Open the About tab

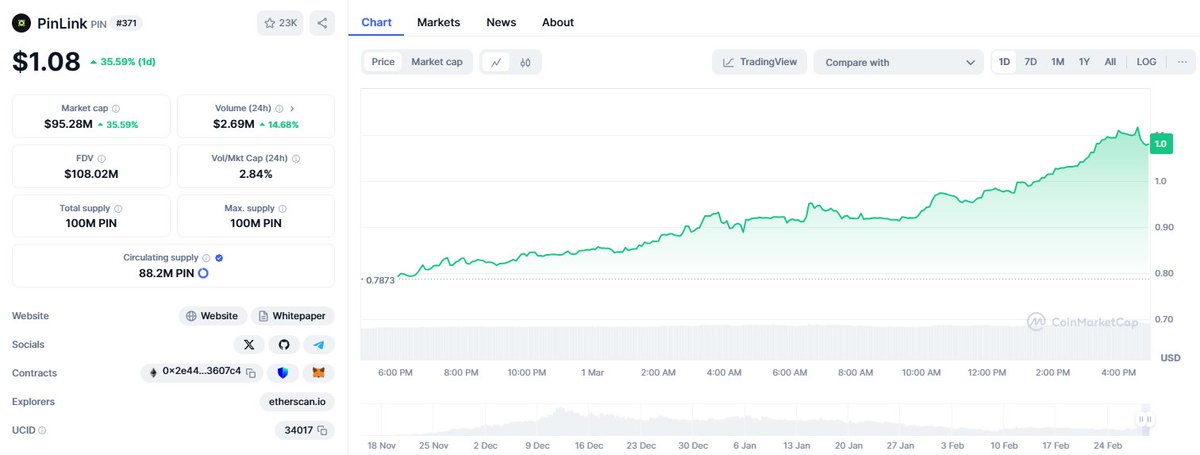(x=558, y=22)
